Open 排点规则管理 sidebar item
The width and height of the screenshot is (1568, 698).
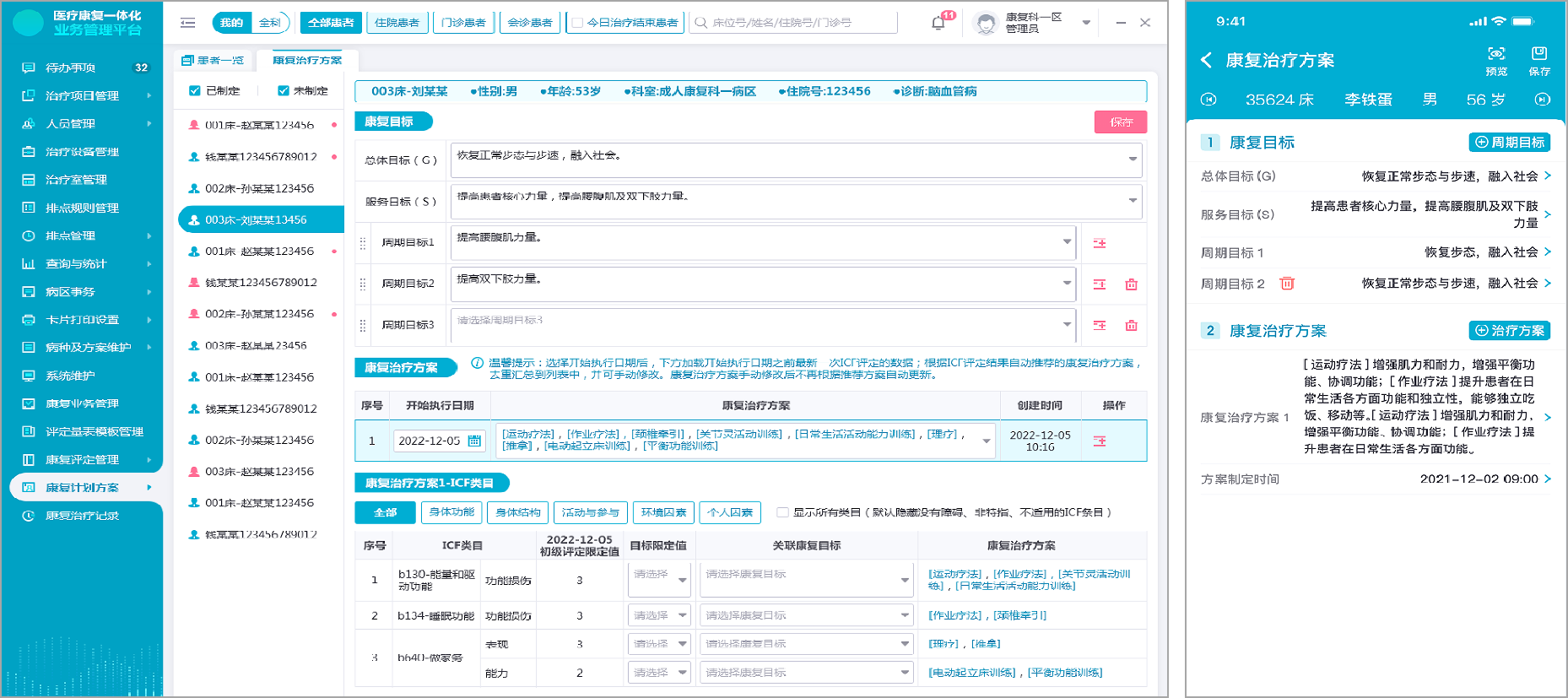coord(81,208)
